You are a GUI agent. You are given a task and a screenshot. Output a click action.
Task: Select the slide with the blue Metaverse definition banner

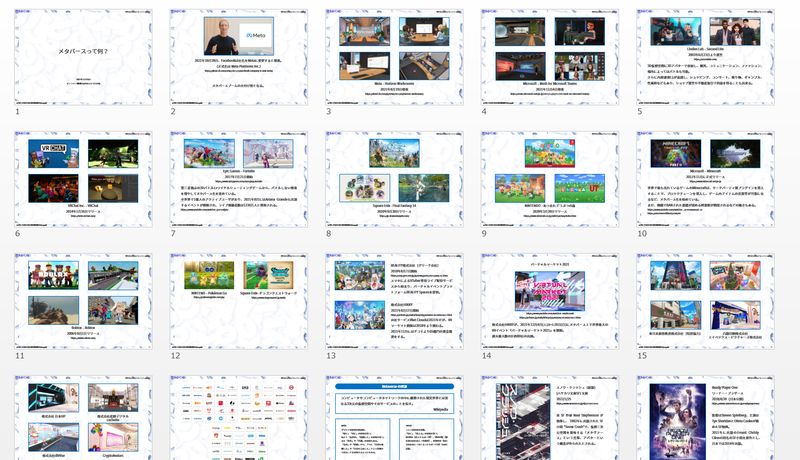point(394,418)
